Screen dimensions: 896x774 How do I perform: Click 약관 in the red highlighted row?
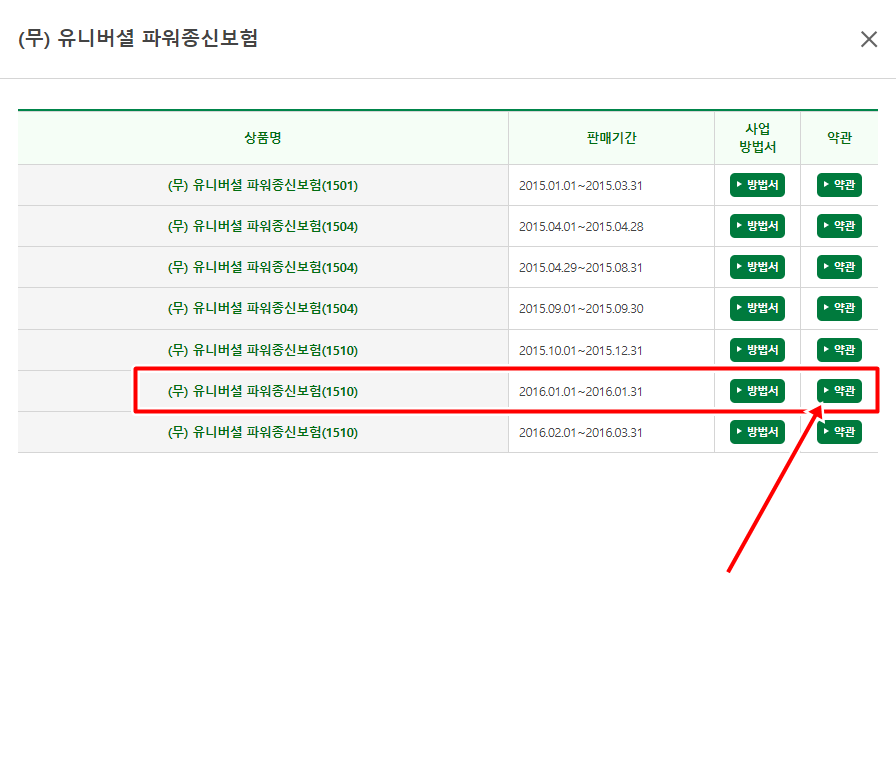point(839,391)
